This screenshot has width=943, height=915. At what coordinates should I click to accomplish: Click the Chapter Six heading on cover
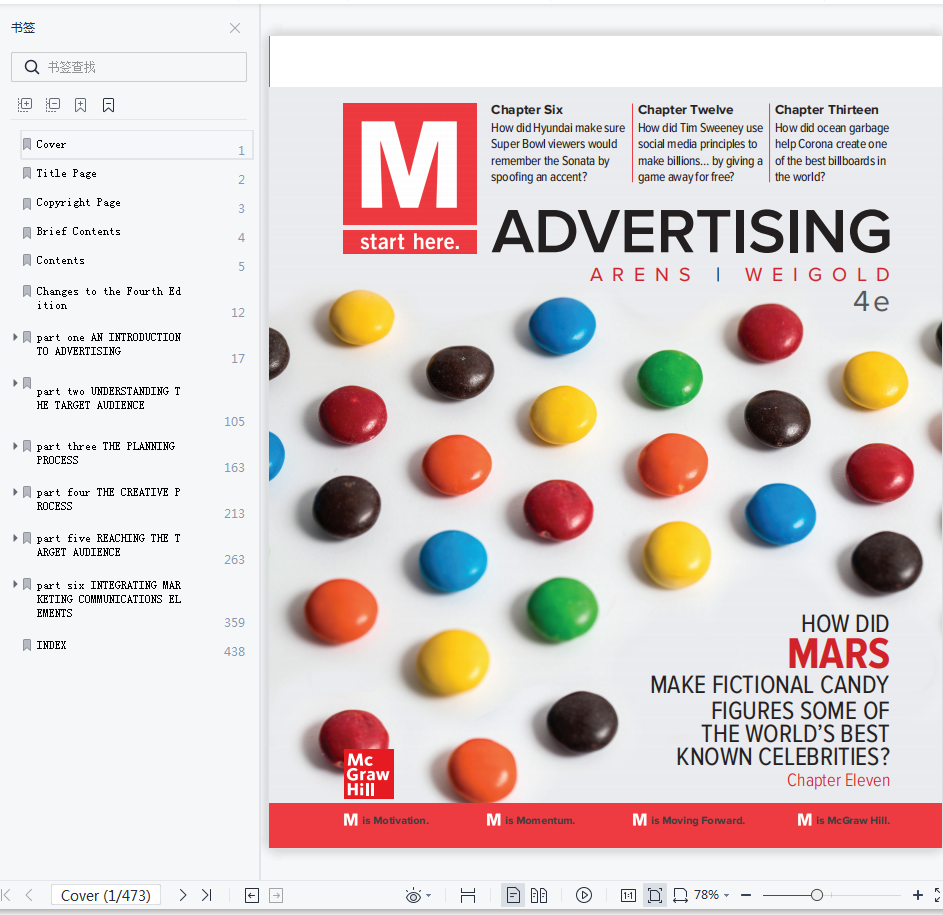(x=527, y=109)
